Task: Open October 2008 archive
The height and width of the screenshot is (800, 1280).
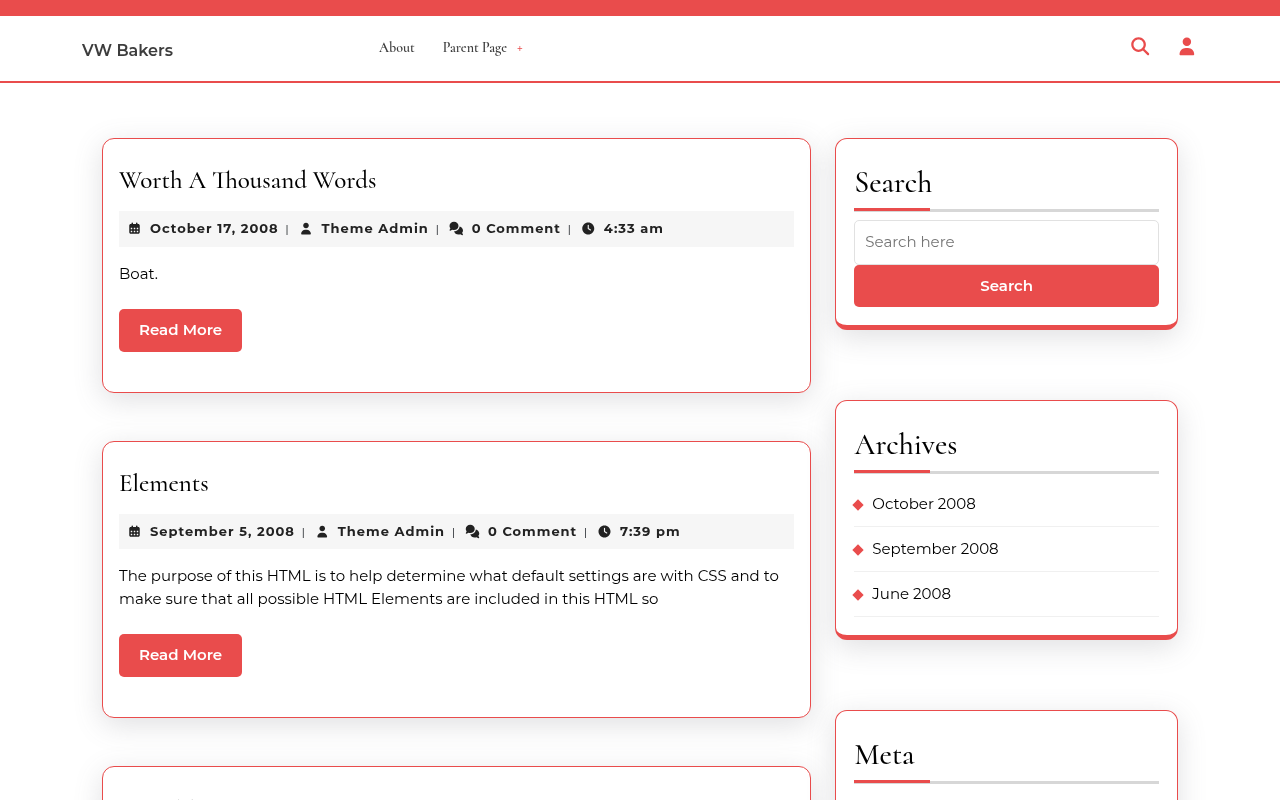Action: [924, 504]
